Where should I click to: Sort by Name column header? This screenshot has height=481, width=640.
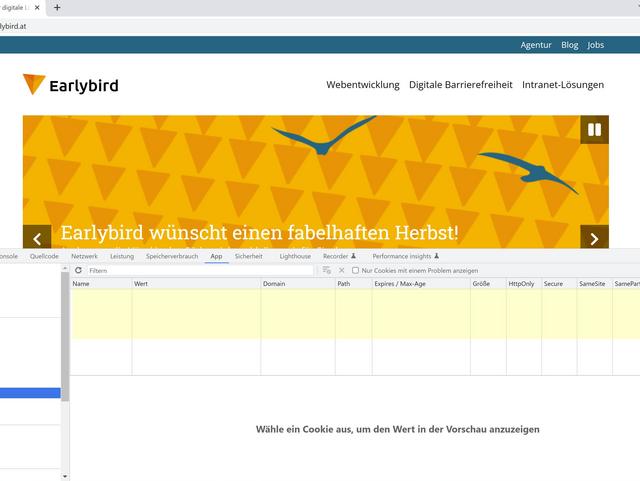(x=101, y=283)
